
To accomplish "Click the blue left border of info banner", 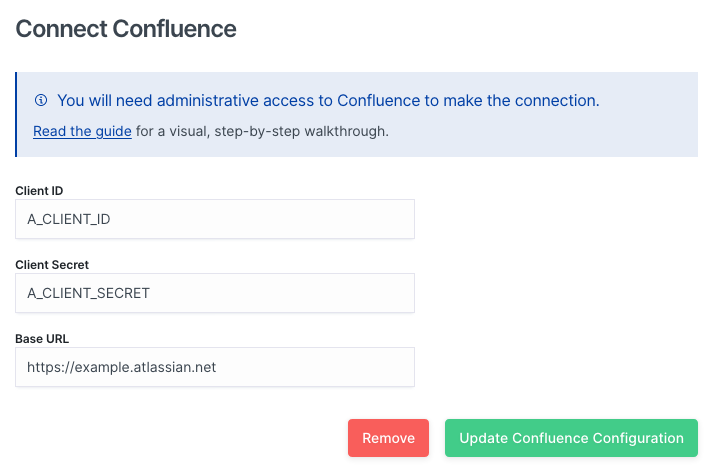I will pyautogui.click(x=16, y=114).
